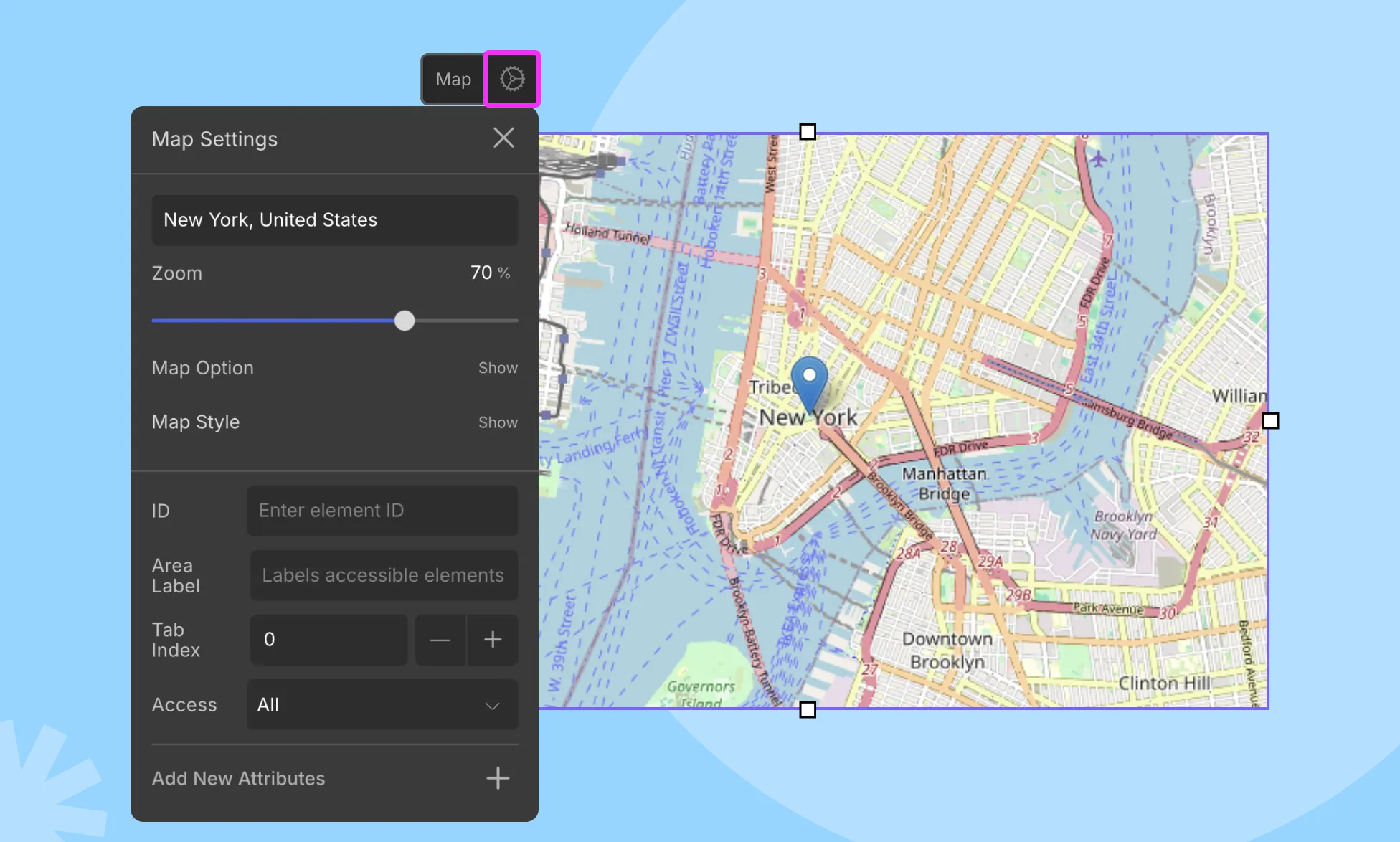The image size is (1400, 842).
Task: Open the Access dropdown
Action: [x=382, y=705]
